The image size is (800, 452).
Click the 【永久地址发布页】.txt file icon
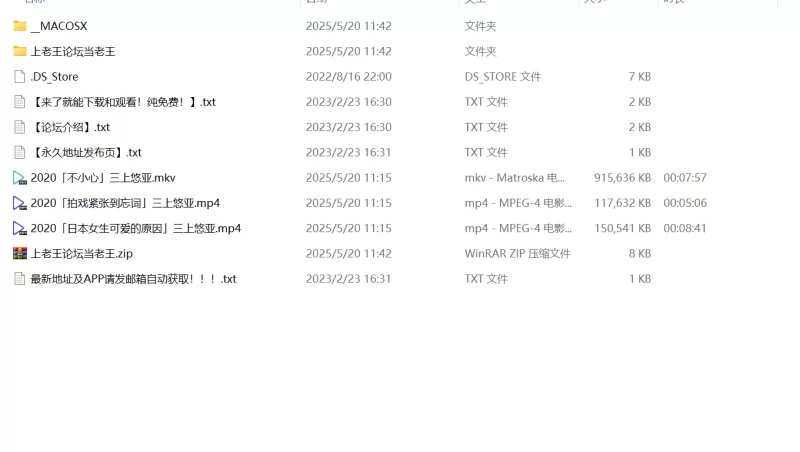tap(19, 153)
